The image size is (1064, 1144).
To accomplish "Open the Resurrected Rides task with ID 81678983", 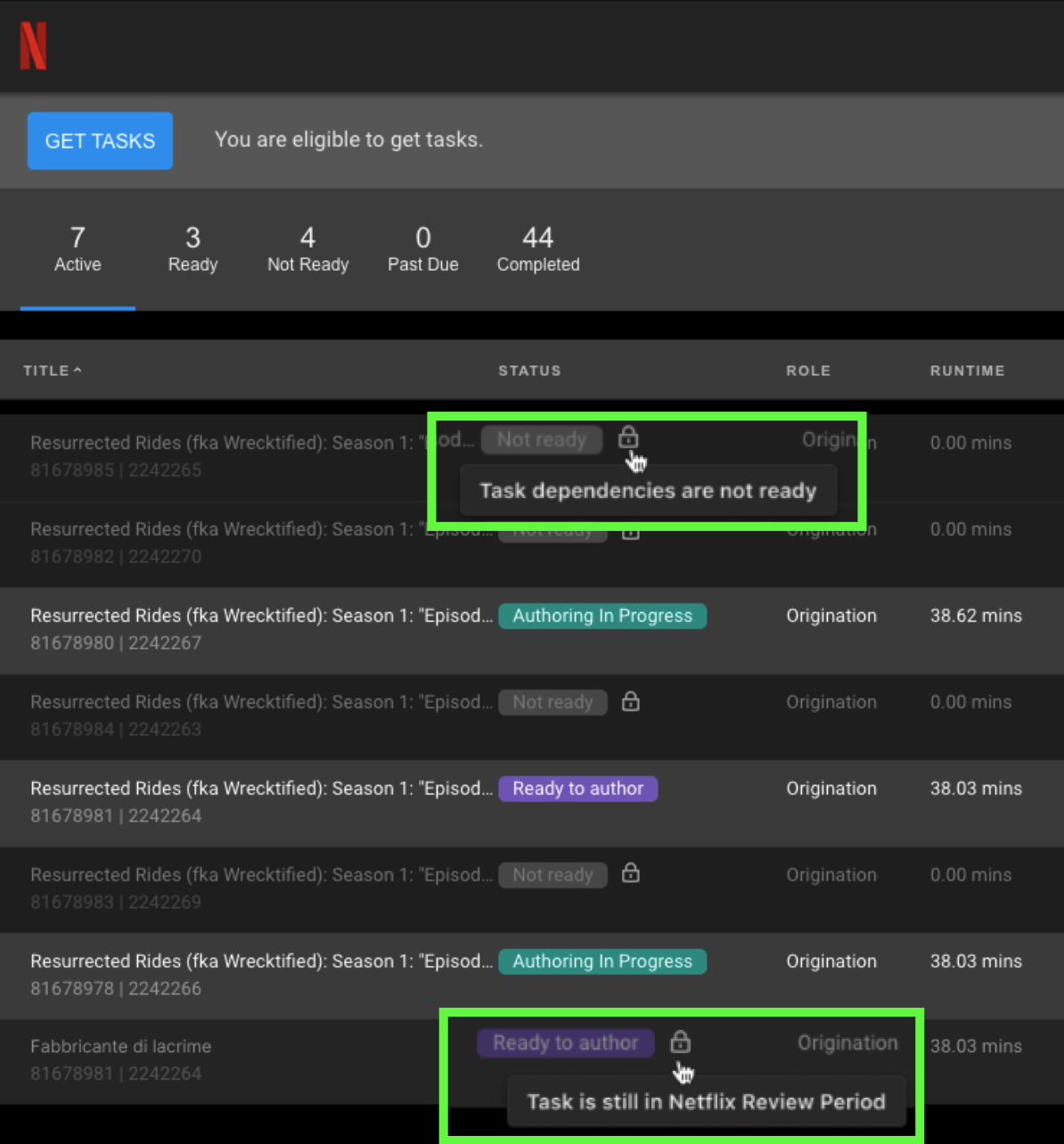I will (x=532, y=889).
